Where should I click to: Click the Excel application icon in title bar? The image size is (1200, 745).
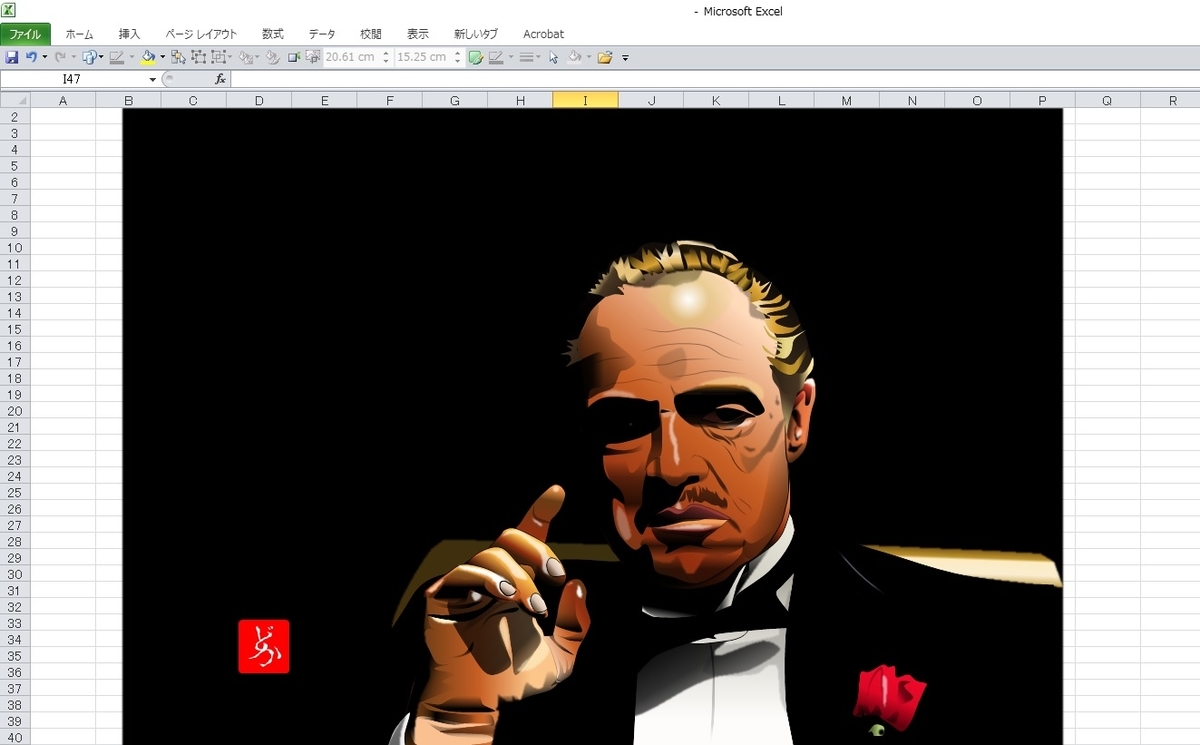(x=9, y=10)
